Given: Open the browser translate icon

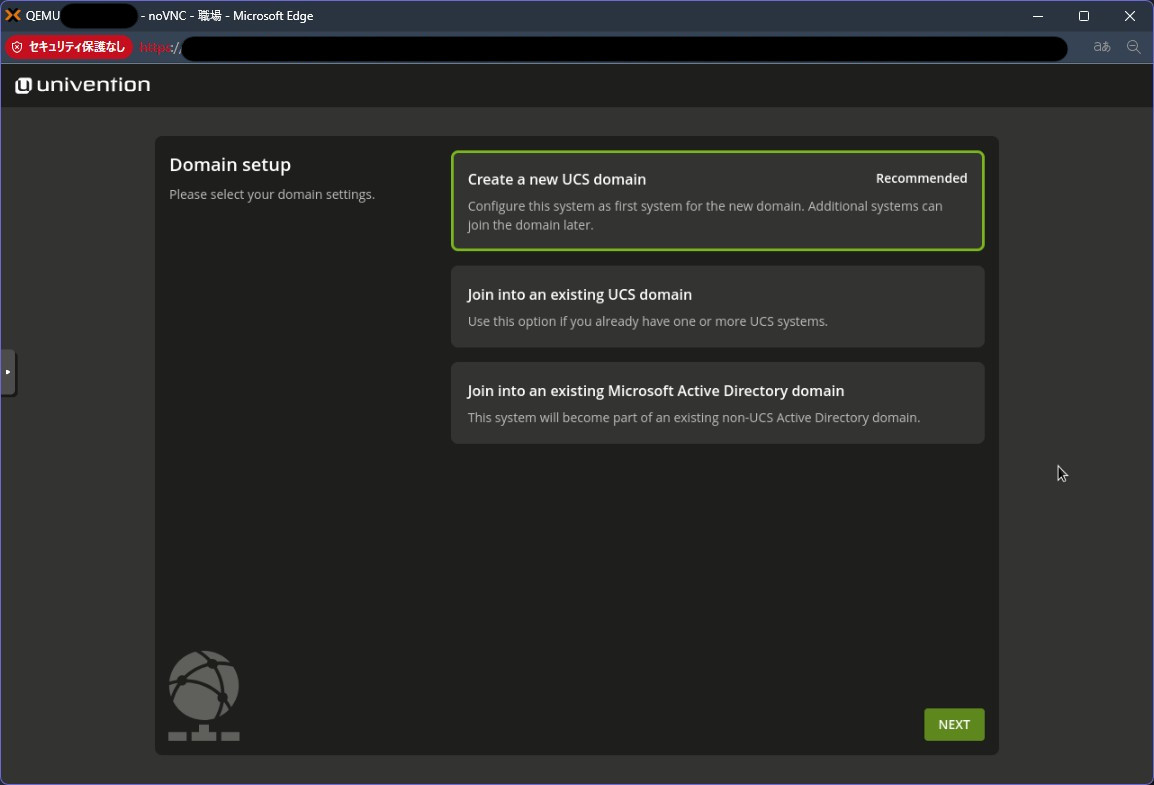Looking at the screenshot, I should [x=1102, y=47].
